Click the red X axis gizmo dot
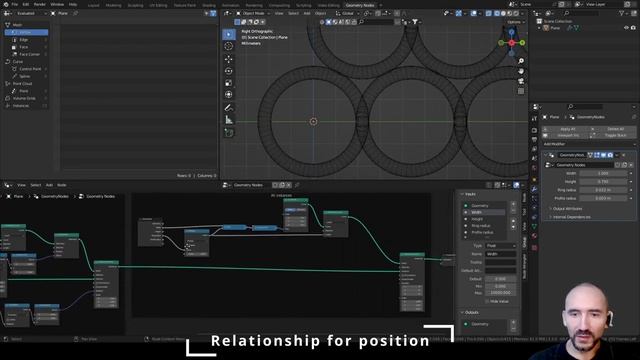640x360 pixels. click(511, 42)
